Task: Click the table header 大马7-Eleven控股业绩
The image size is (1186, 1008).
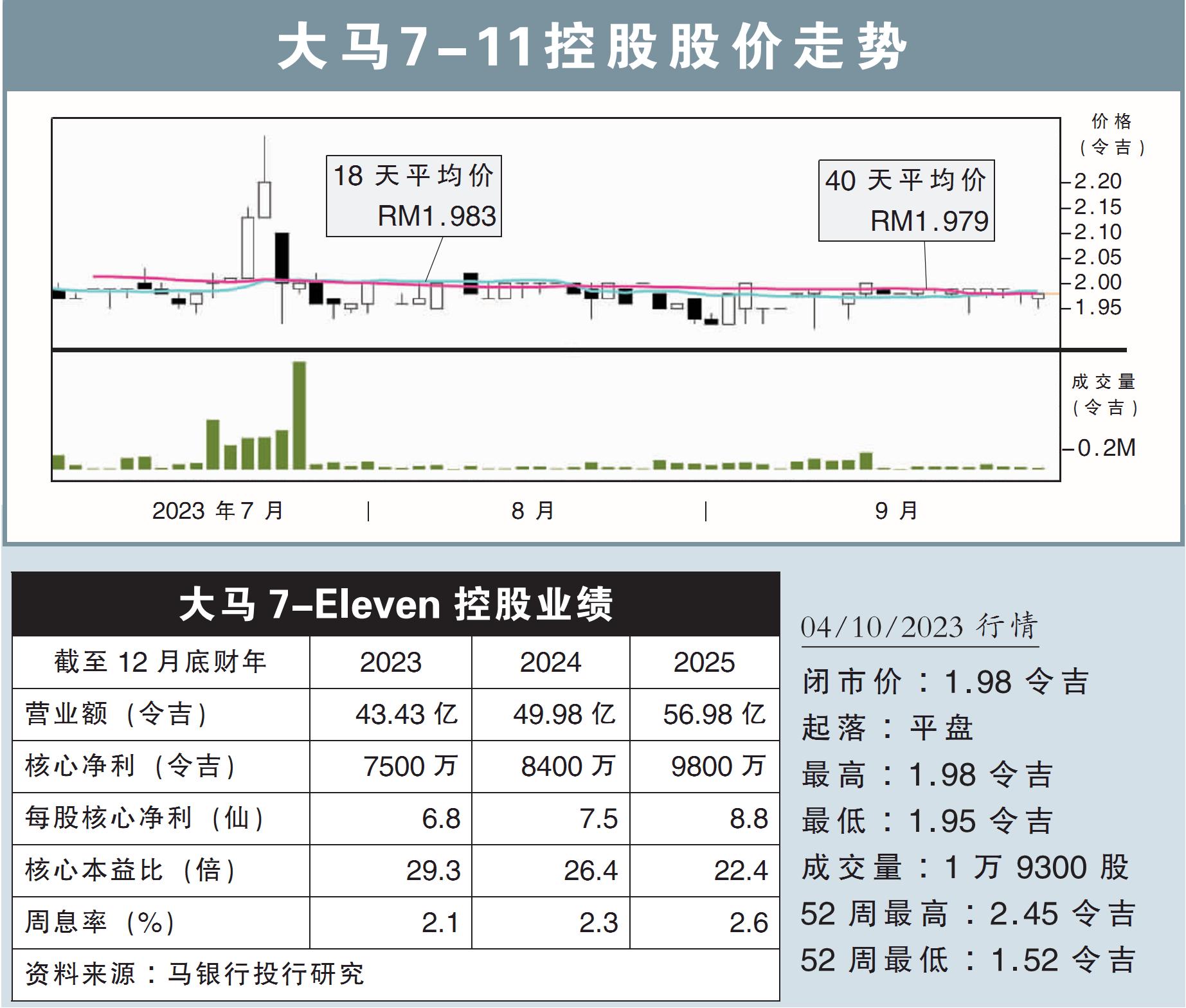Action: [x=396, y=604]
